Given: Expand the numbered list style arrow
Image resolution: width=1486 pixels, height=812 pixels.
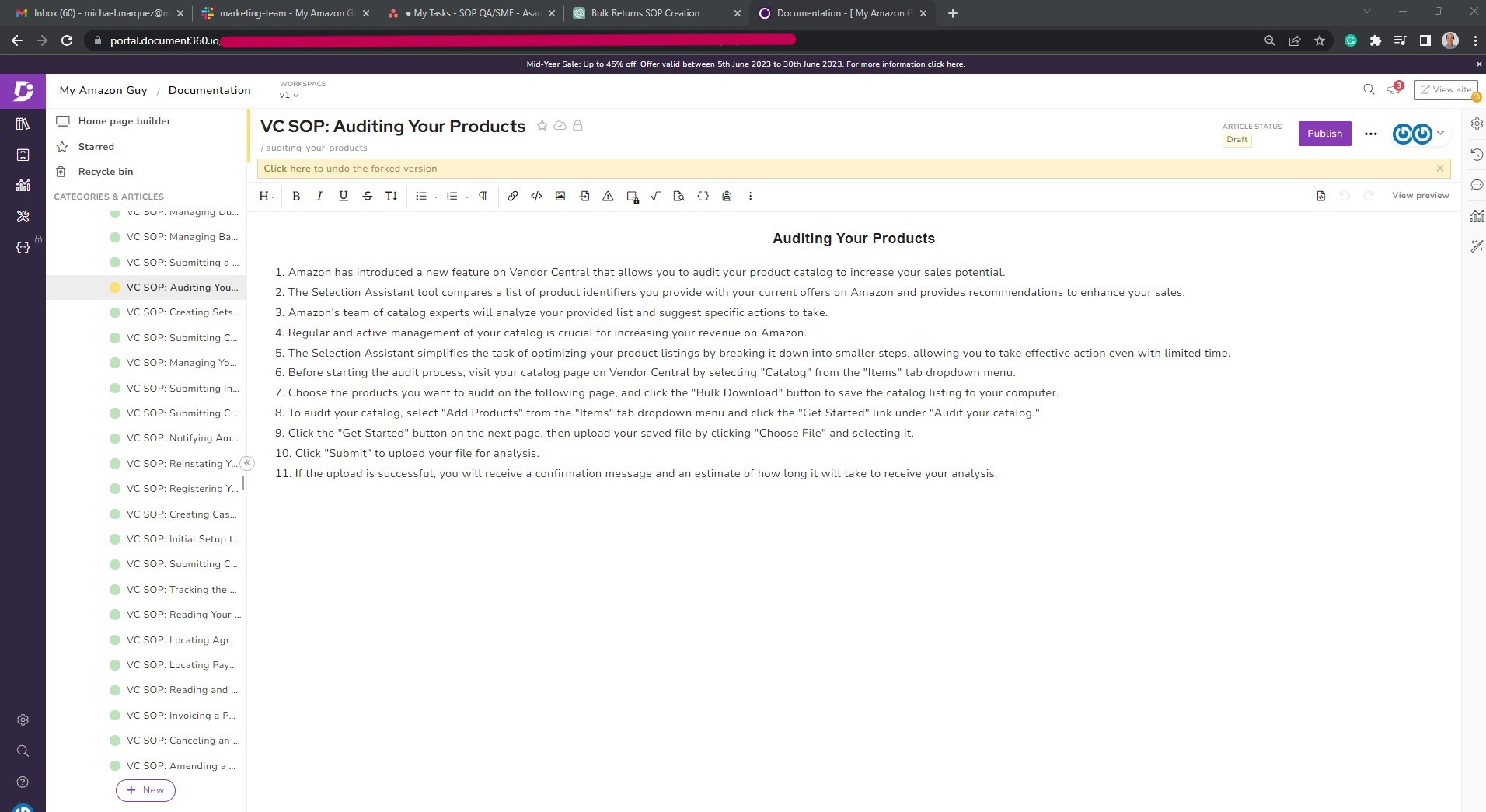Looking at the screenshot, I should 467,197.
